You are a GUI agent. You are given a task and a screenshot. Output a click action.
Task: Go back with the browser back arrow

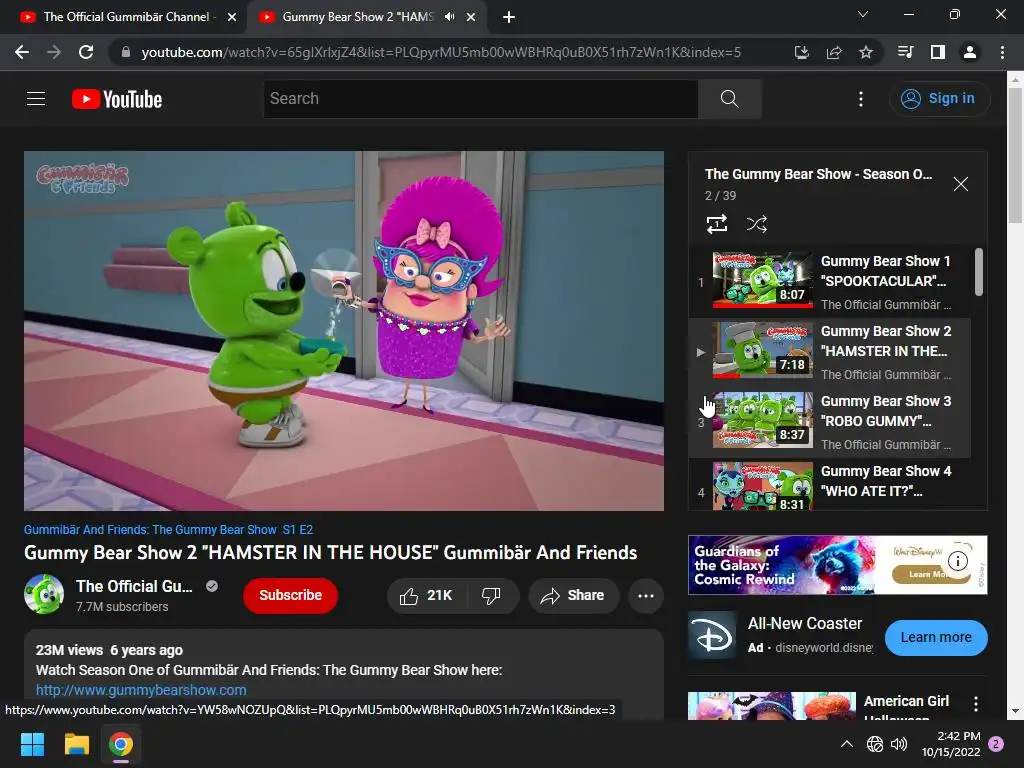(x=22, y=52)
